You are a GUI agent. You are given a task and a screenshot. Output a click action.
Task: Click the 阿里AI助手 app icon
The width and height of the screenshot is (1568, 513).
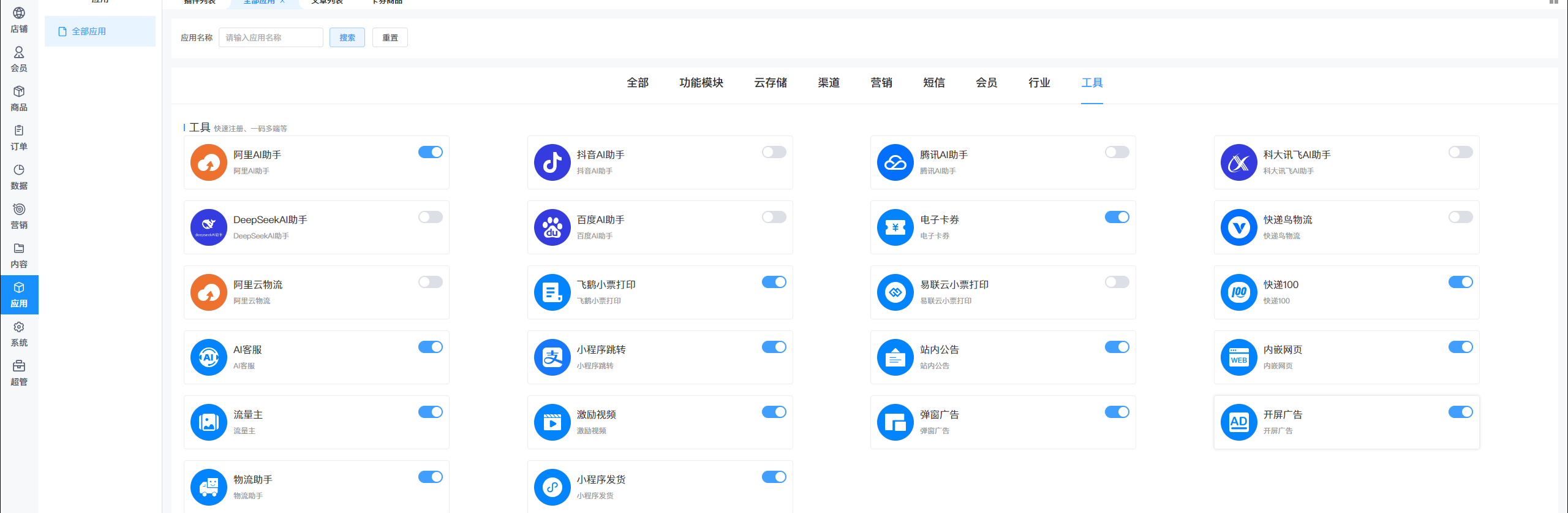click(x=209, y=162)
